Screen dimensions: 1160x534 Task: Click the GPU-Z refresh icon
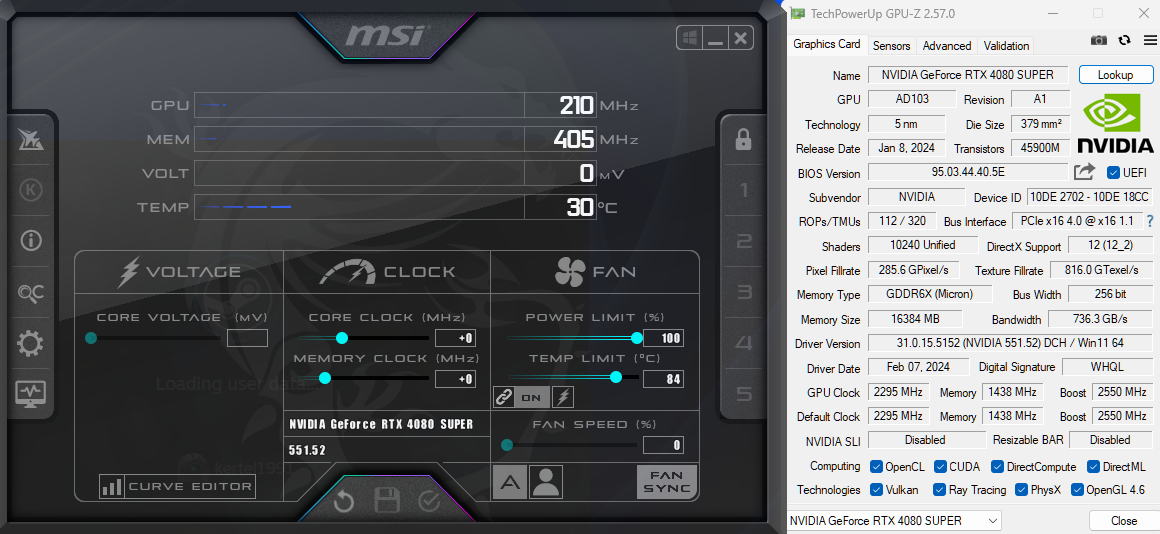tap(1124, 40)
